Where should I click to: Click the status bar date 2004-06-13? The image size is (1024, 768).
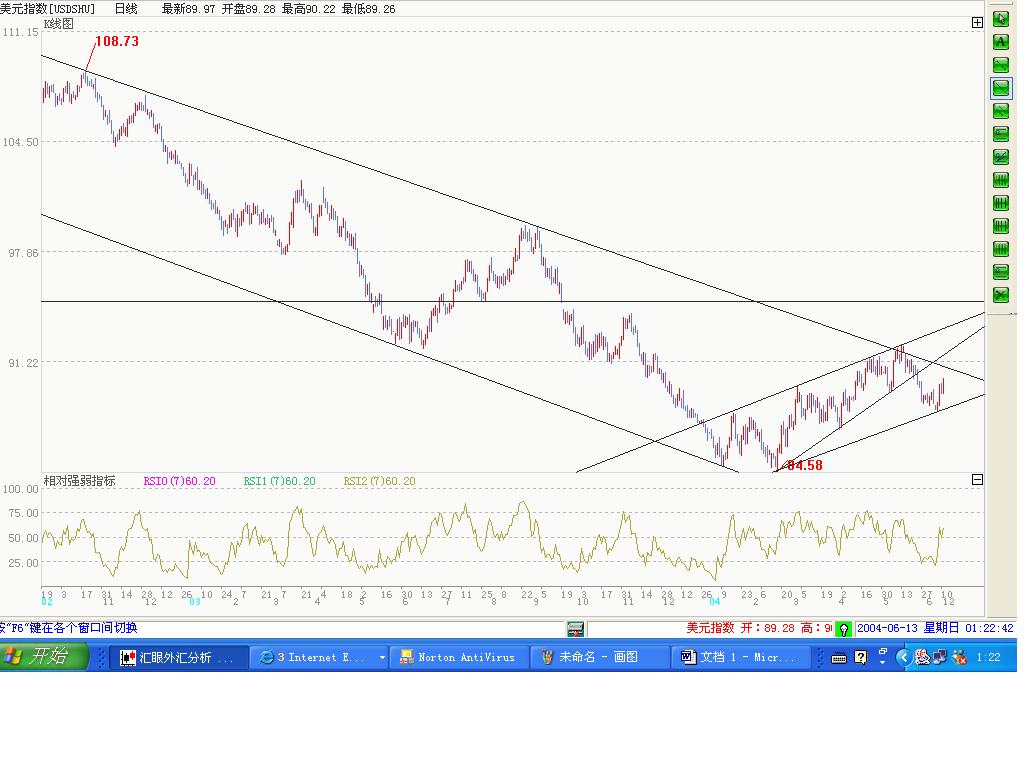tap(888, 628)
